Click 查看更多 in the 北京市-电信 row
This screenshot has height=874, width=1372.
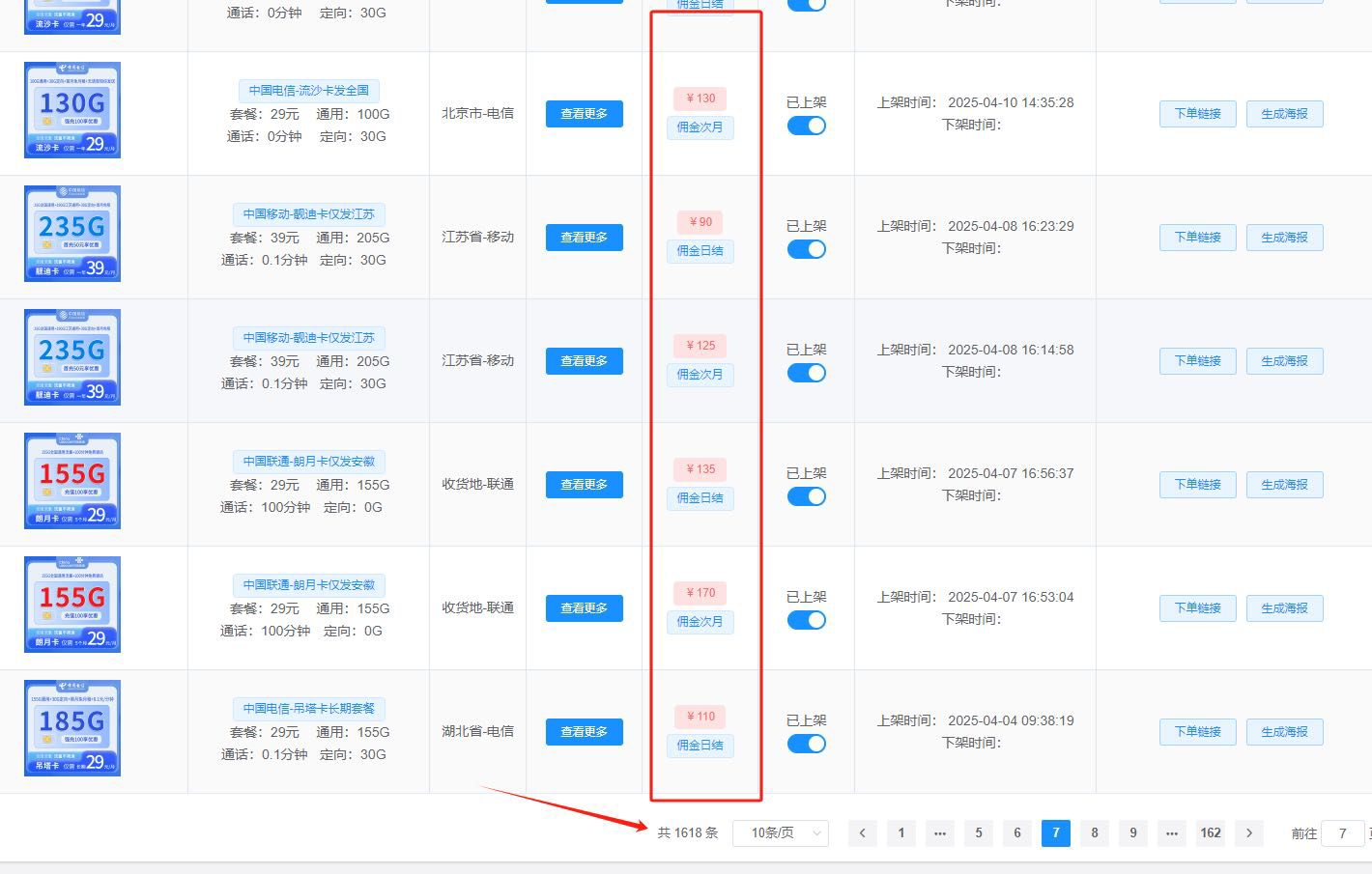585,114
